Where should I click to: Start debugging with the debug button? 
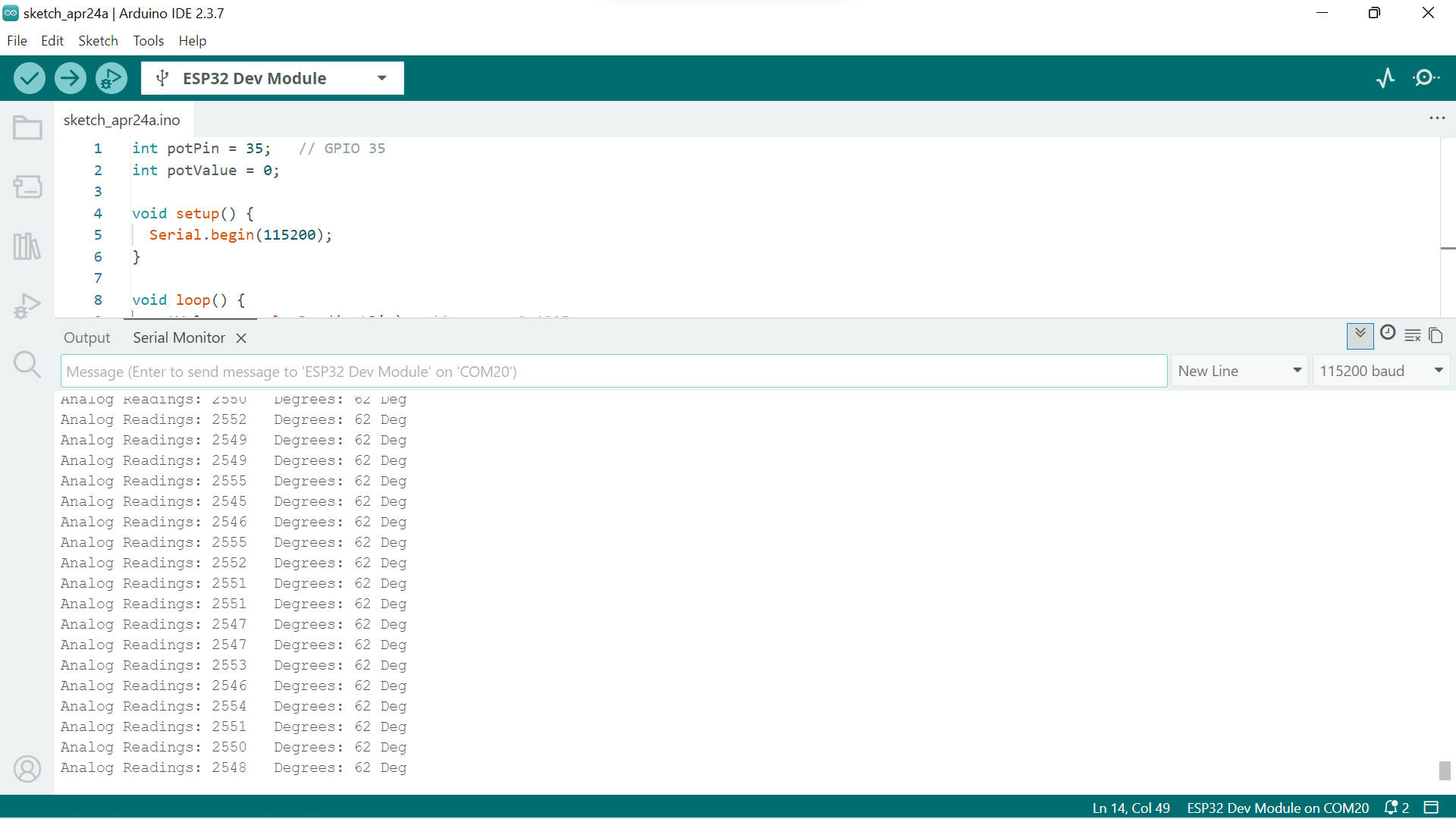[x=111, y=78]
